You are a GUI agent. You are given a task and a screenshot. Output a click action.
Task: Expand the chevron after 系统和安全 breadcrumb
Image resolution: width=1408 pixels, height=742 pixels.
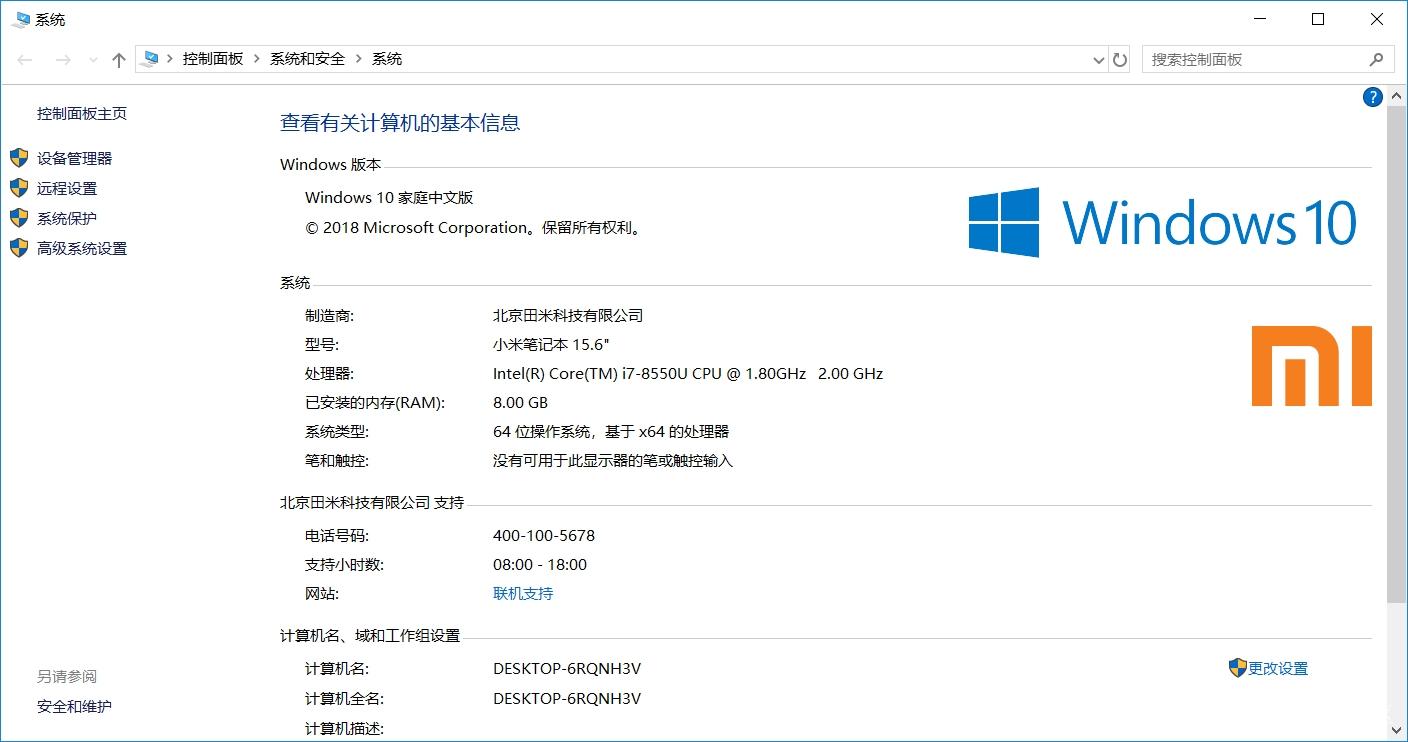click(359, 59)
